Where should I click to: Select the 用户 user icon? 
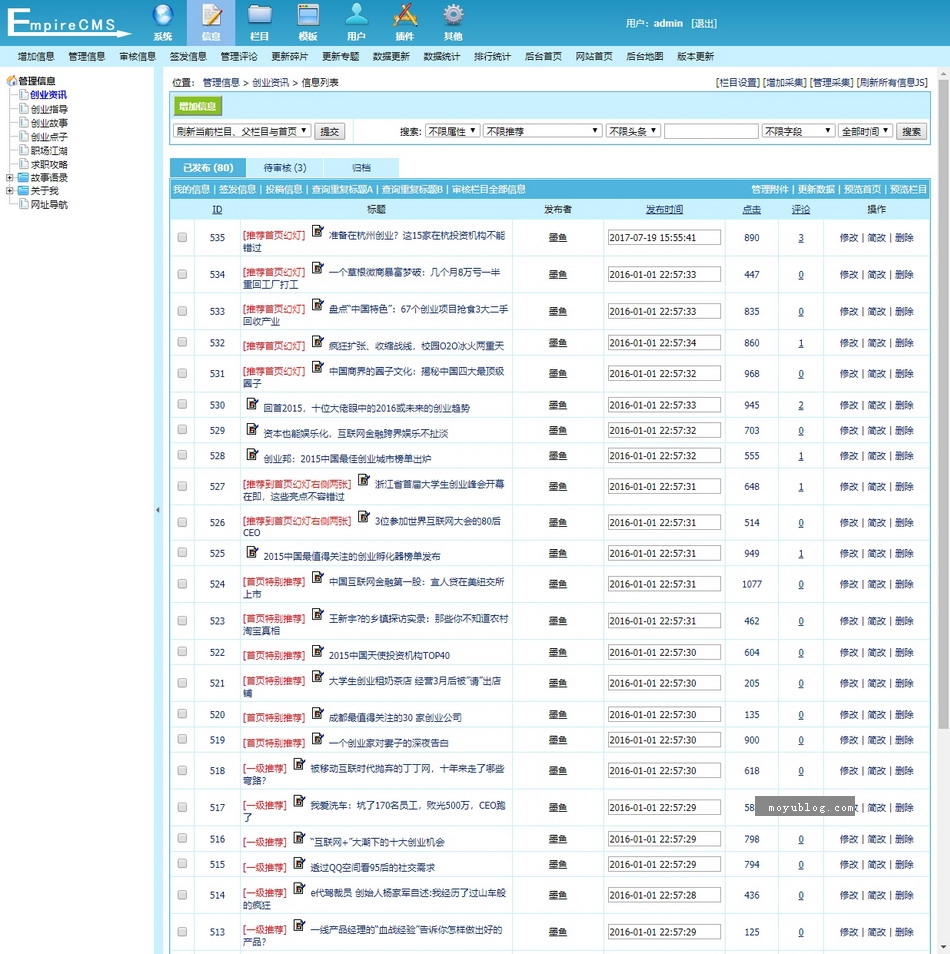(356, 16)
